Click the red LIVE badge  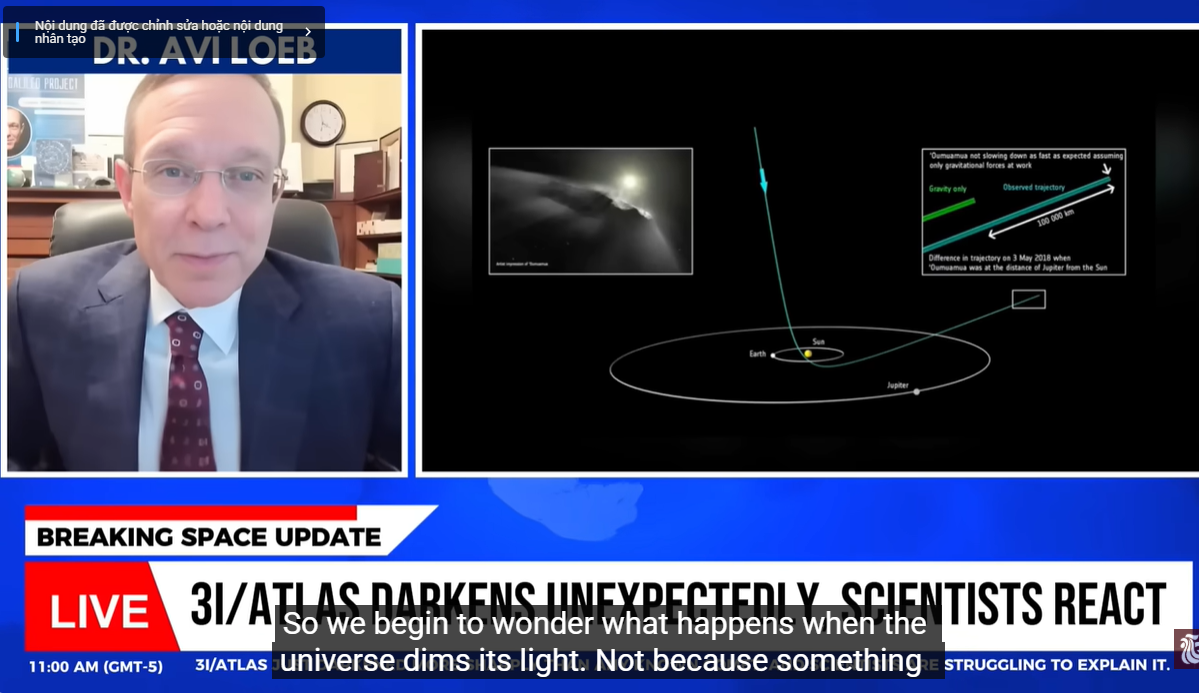click(99, 611)
